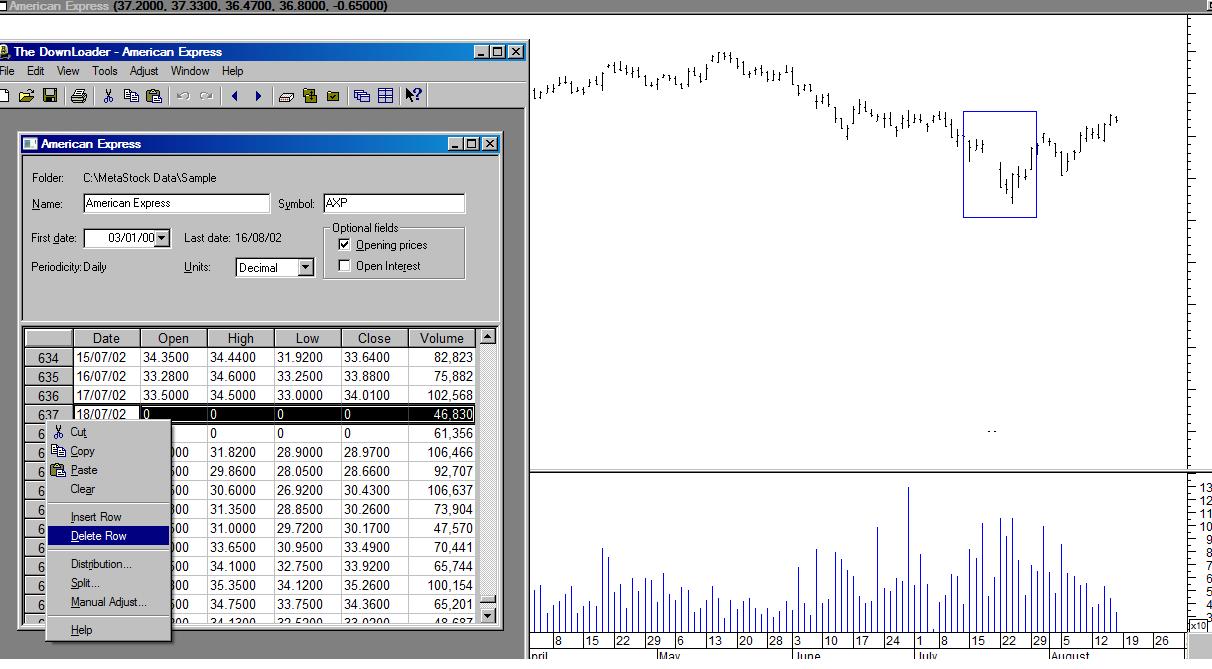Viewport: 1212px width, 669px height.
Task: Click the table's vertical scrollbar thumb
Action: pos(487,600)
